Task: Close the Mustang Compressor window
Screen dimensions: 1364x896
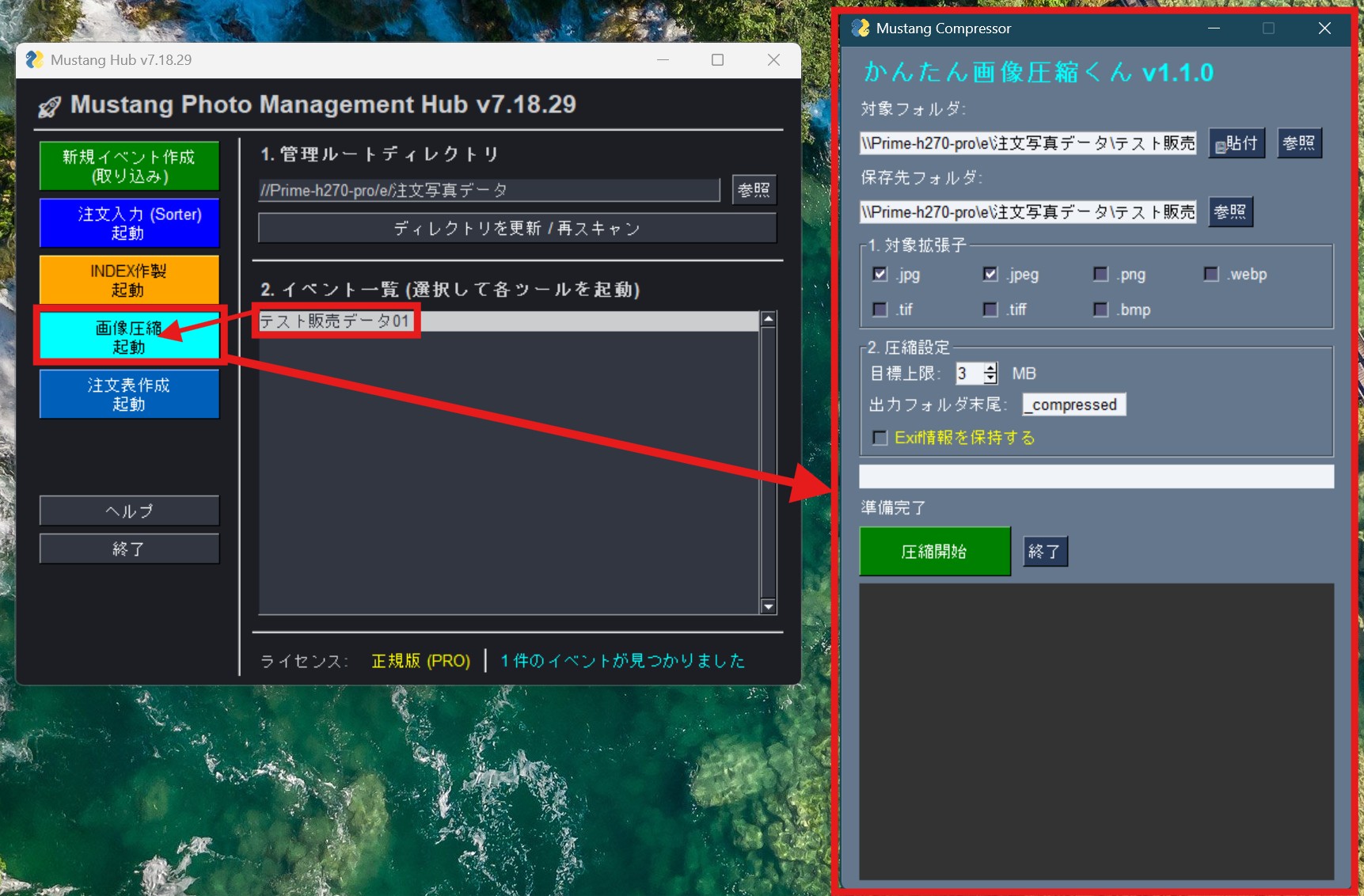Action: click(x=1324, y=28)
